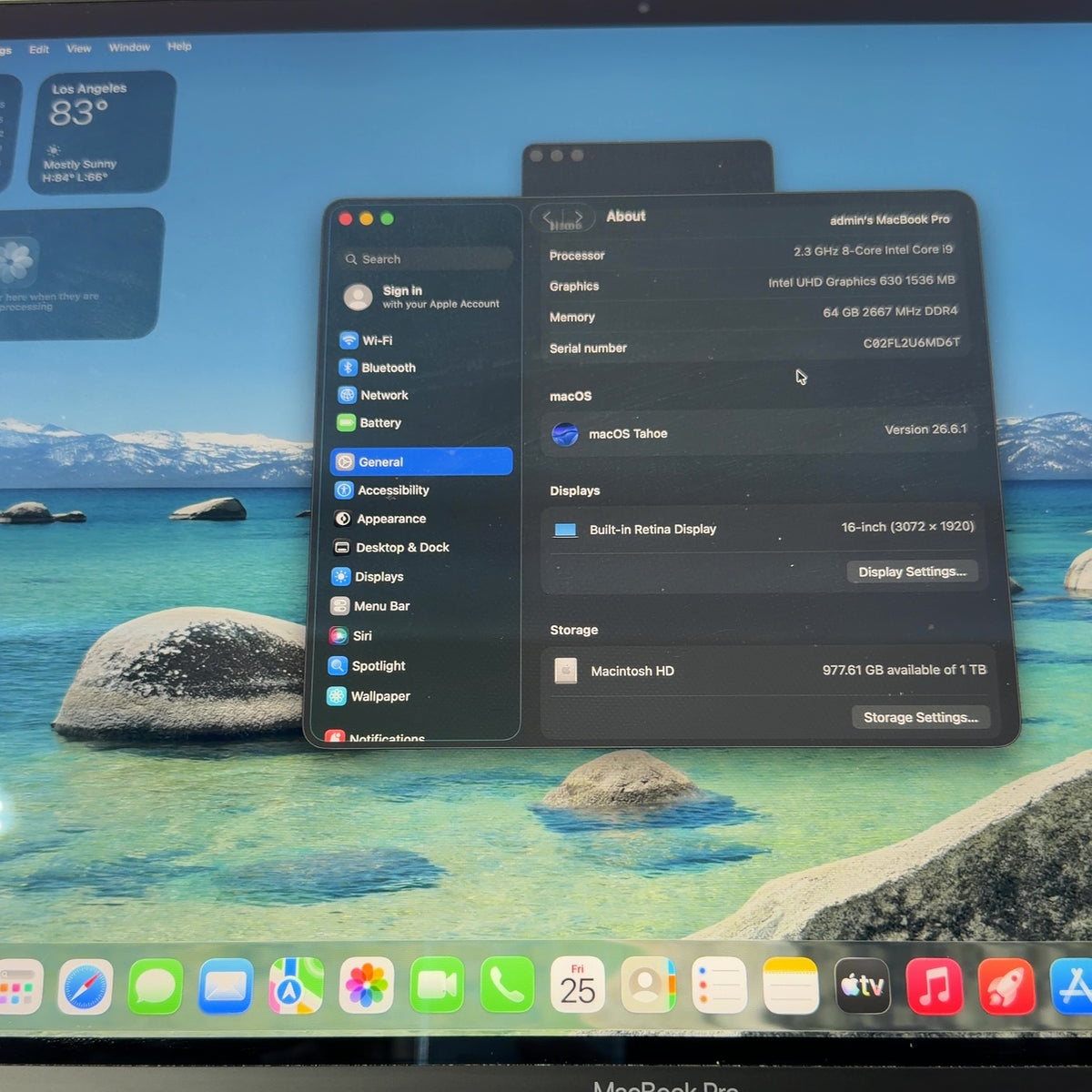
Task: Sign in with your Apple Account
Action: point(423,297)
